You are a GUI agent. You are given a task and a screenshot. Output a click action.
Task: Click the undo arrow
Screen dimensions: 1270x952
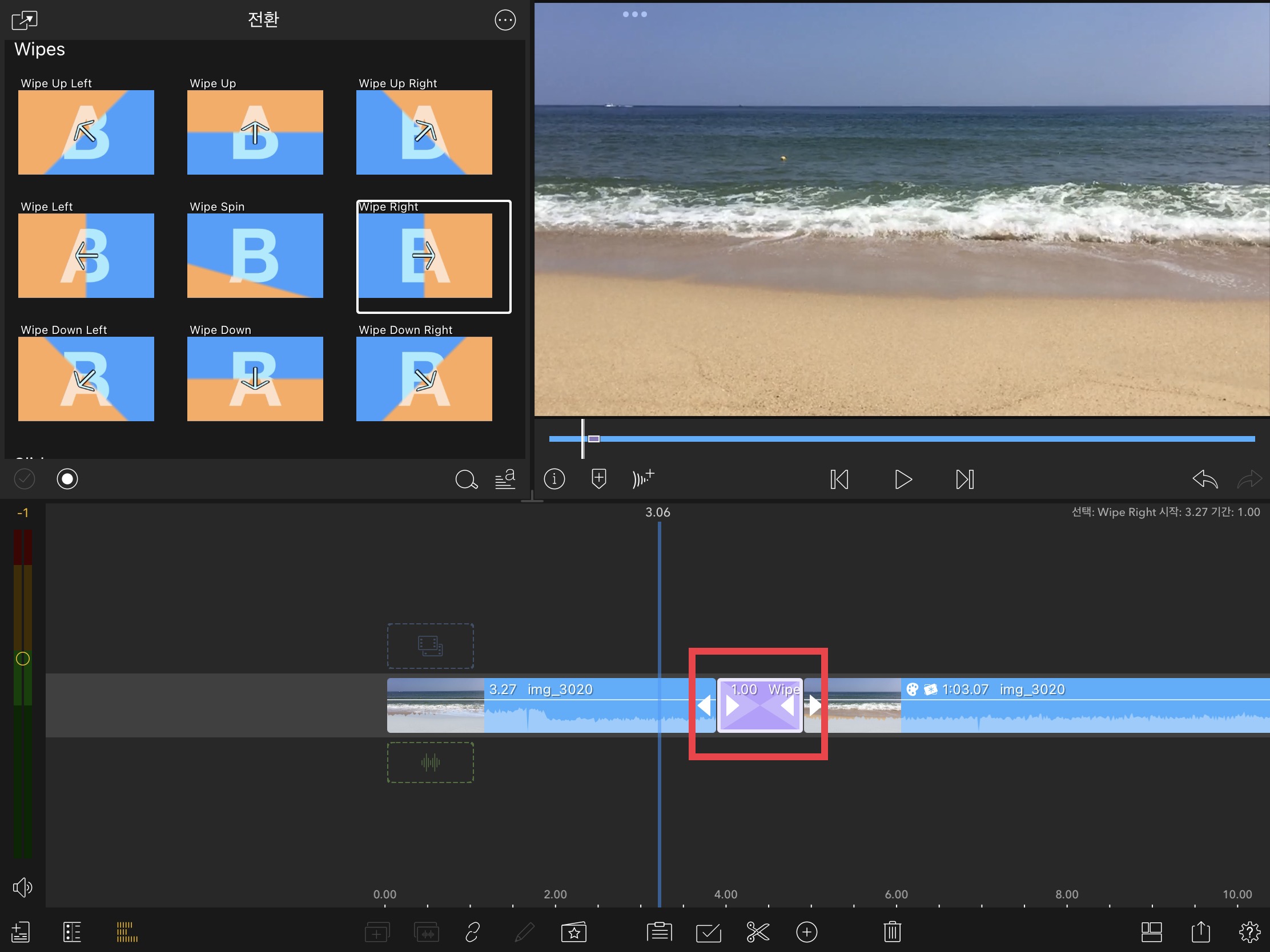point(1204,479)
